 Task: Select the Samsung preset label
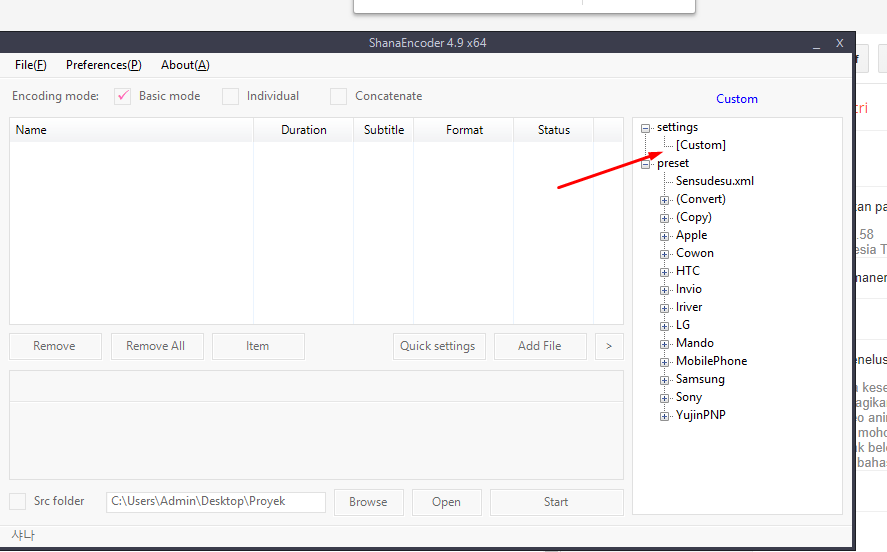[700, 380]
